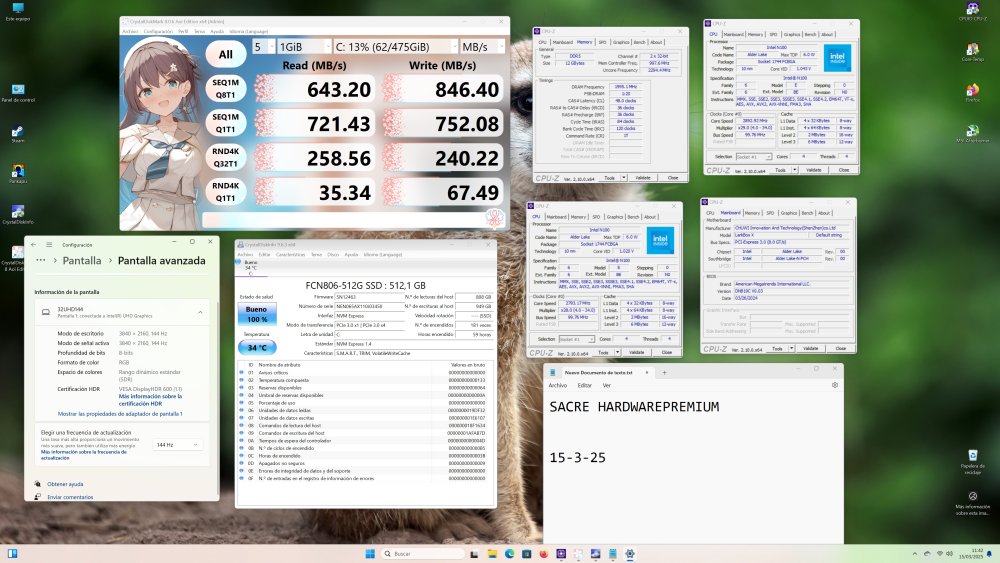Viewport: 1000px width, 563px height.
Task: Open Tools dropdown arrow in CPU-Z Memory window
Action: [624, 178]
